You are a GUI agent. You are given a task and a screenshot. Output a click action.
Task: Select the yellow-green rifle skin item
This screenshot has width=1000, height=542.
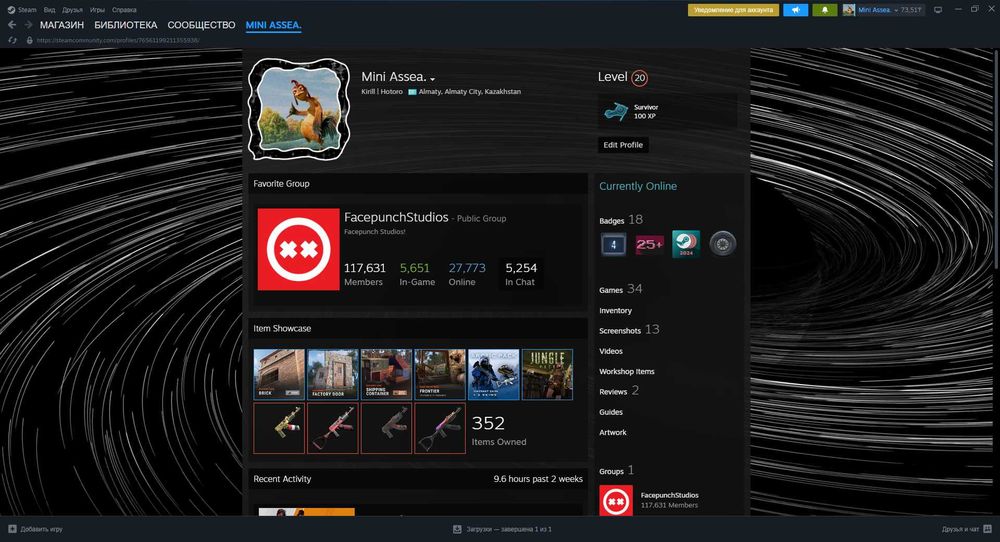(x=279, y=428)
